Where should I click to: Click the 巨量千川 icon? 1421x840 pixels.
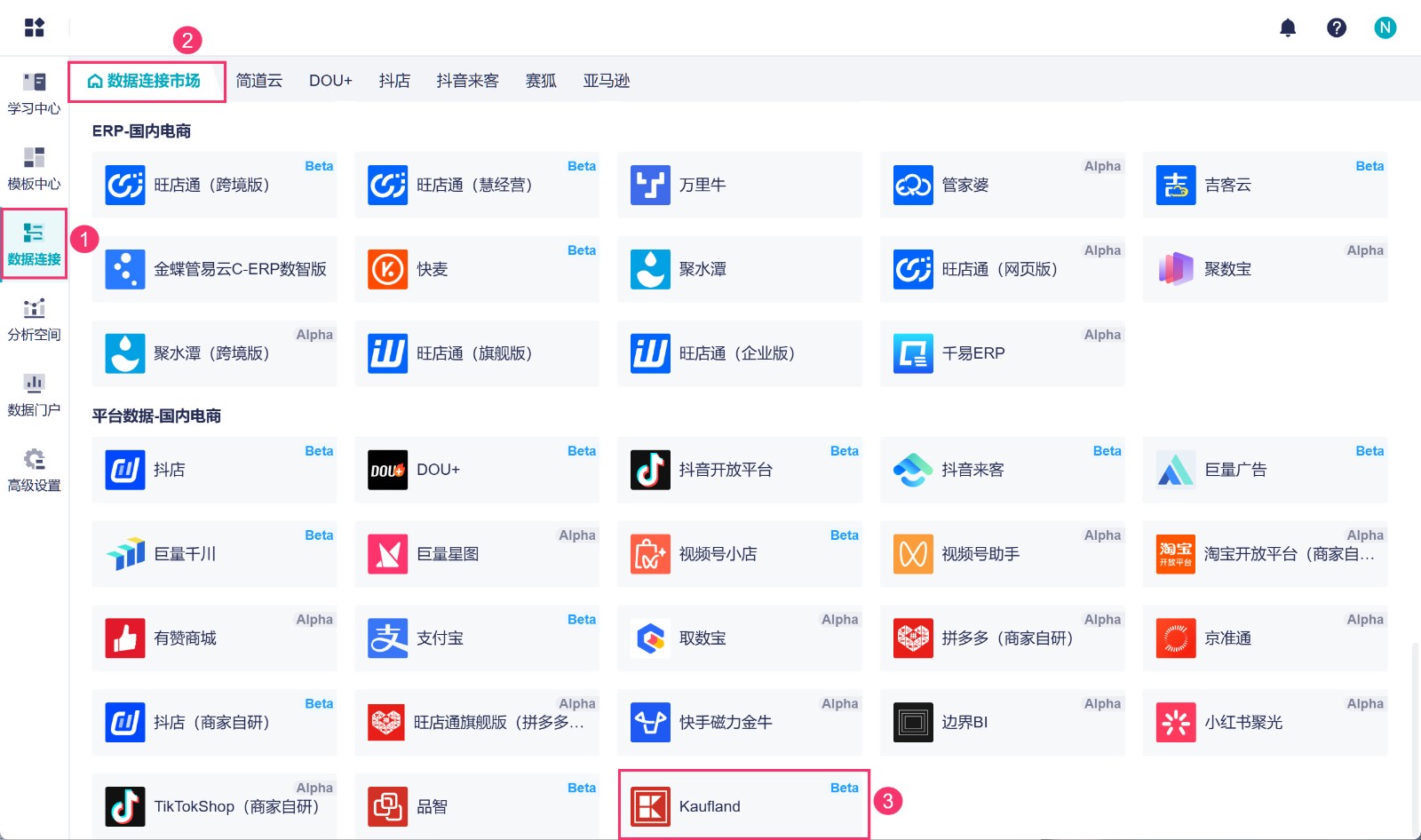pos(125,554)
